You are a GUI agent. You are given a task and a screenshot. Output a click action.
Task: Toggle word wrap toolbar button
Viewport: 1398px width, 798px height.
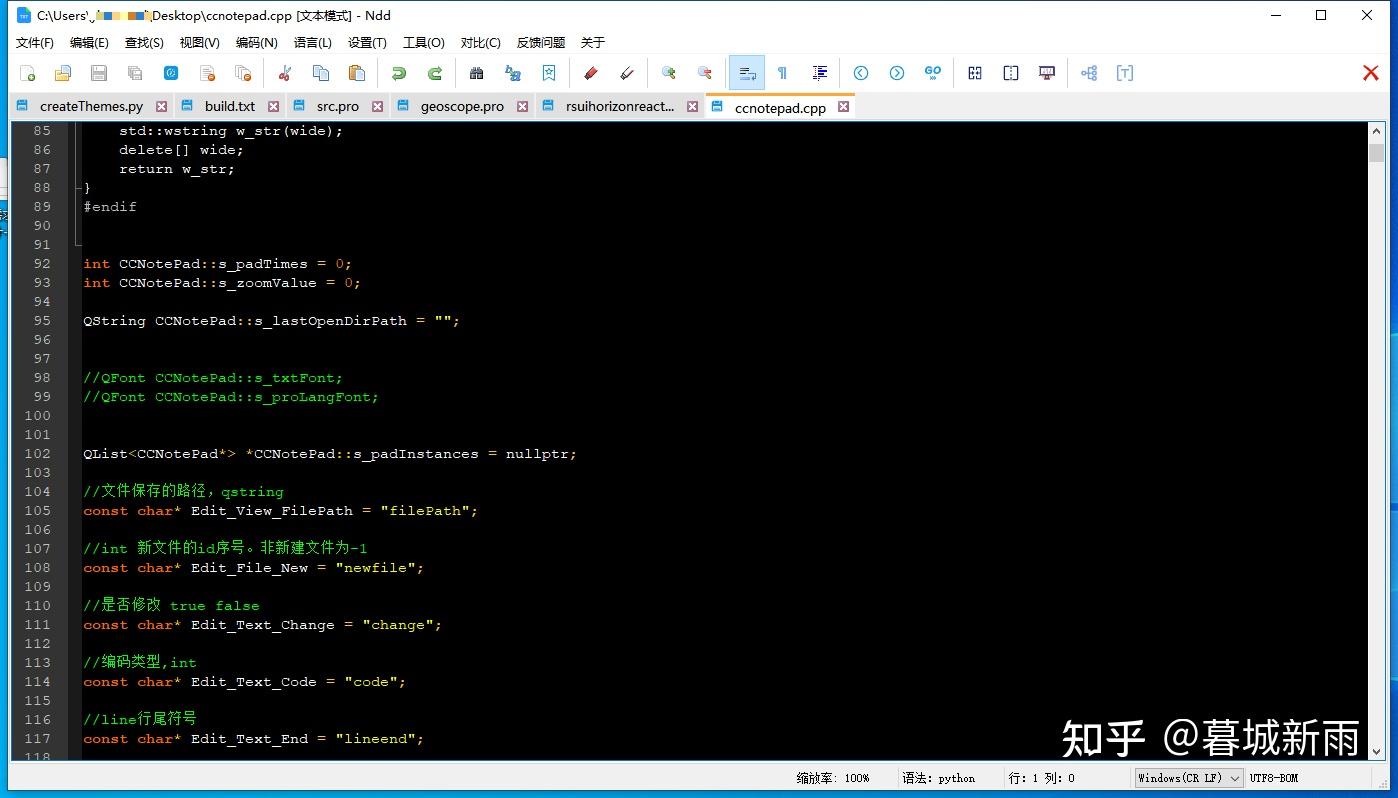point(747,73)
